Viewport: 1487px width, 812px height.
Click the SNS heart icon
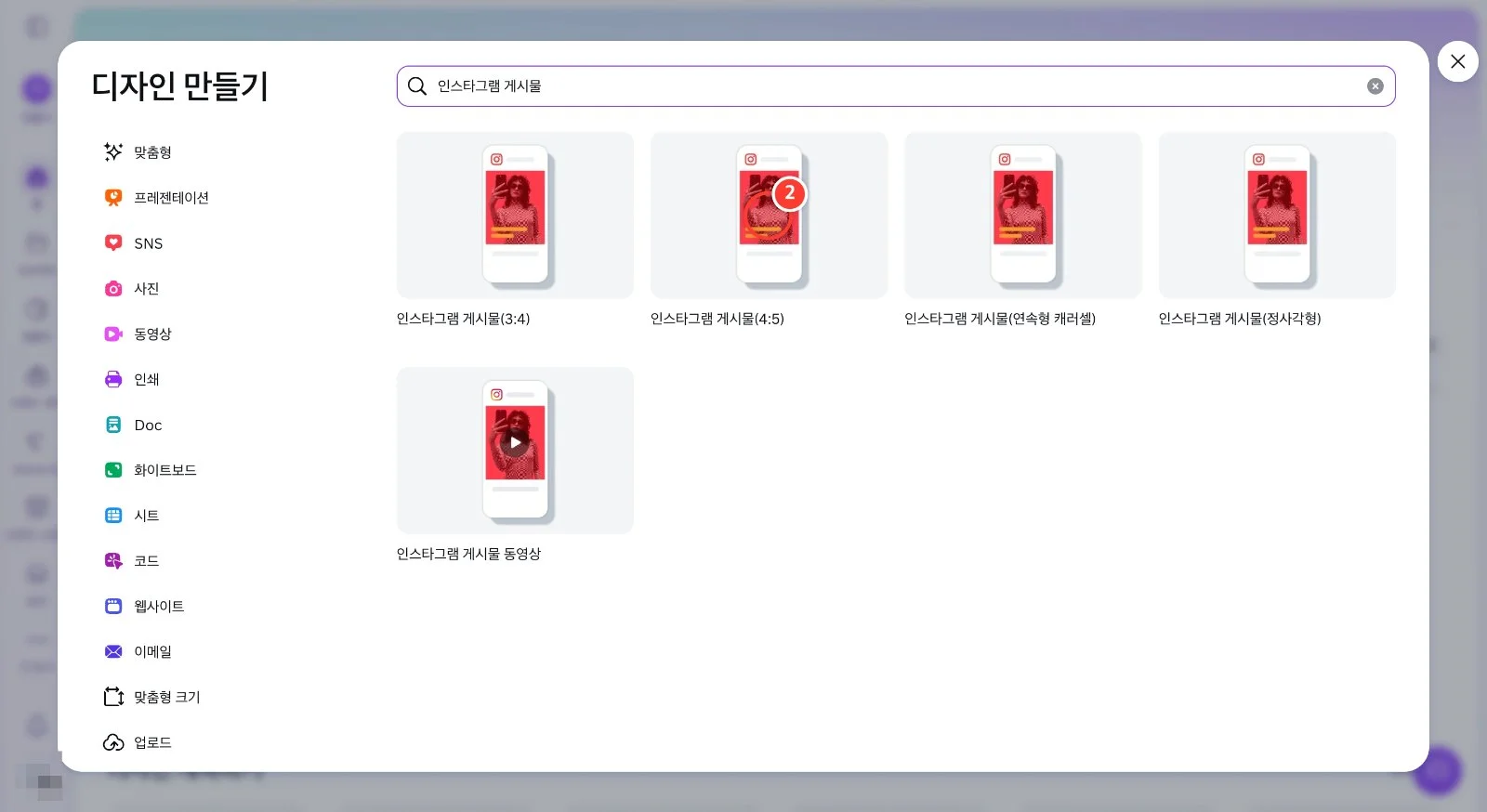113,242
